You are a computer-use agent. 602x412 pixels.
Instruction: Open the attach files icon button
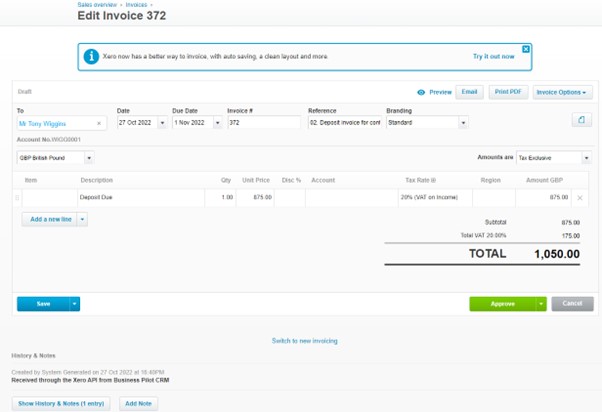(x=581, y=120)
